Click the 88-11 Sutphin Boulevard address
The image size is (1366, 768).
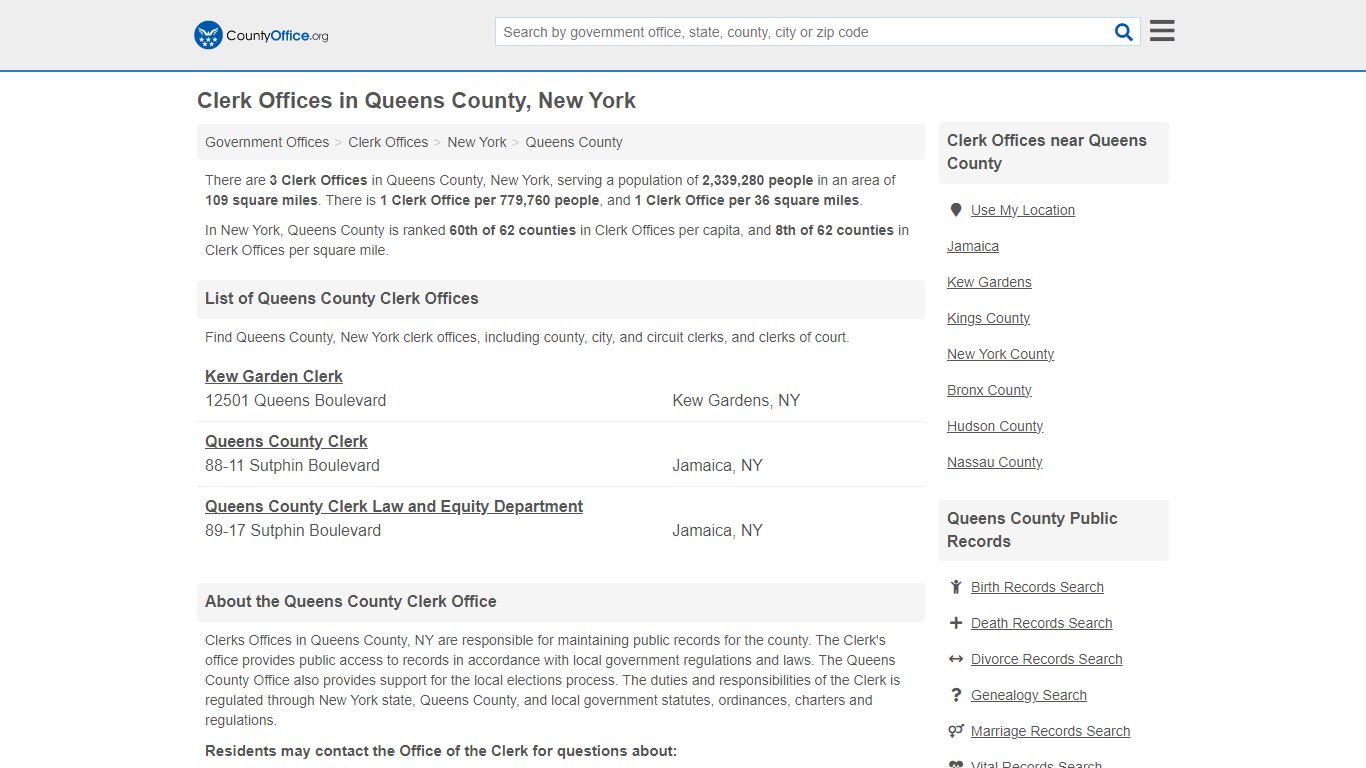(292, 465)
